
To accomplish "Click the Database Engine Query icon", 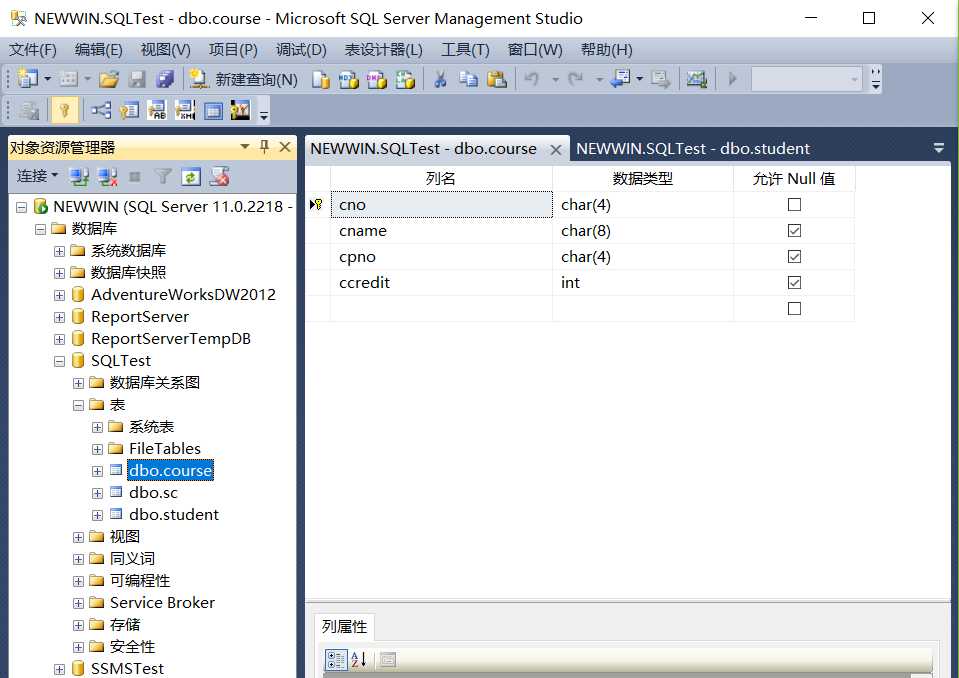I will click(x=320, y=79).
